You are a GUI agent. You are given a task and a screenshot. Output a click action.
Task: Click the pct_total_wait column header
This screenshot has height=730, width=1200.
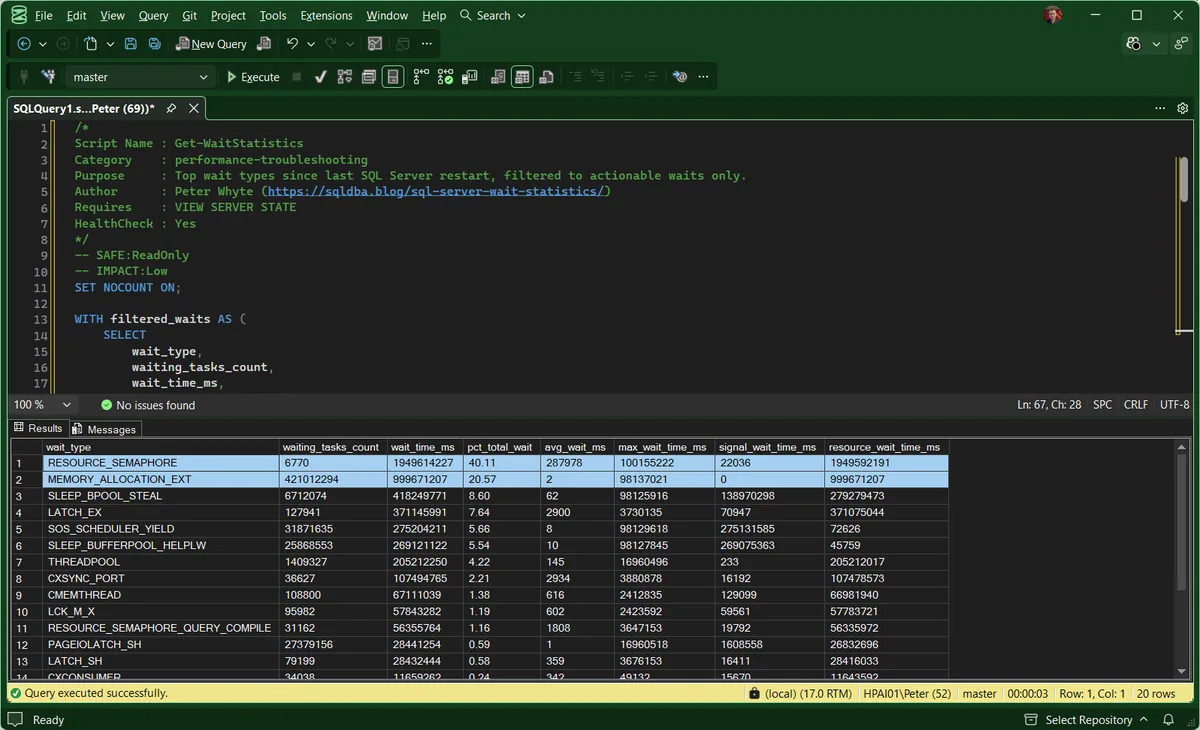tap(502, 447)
